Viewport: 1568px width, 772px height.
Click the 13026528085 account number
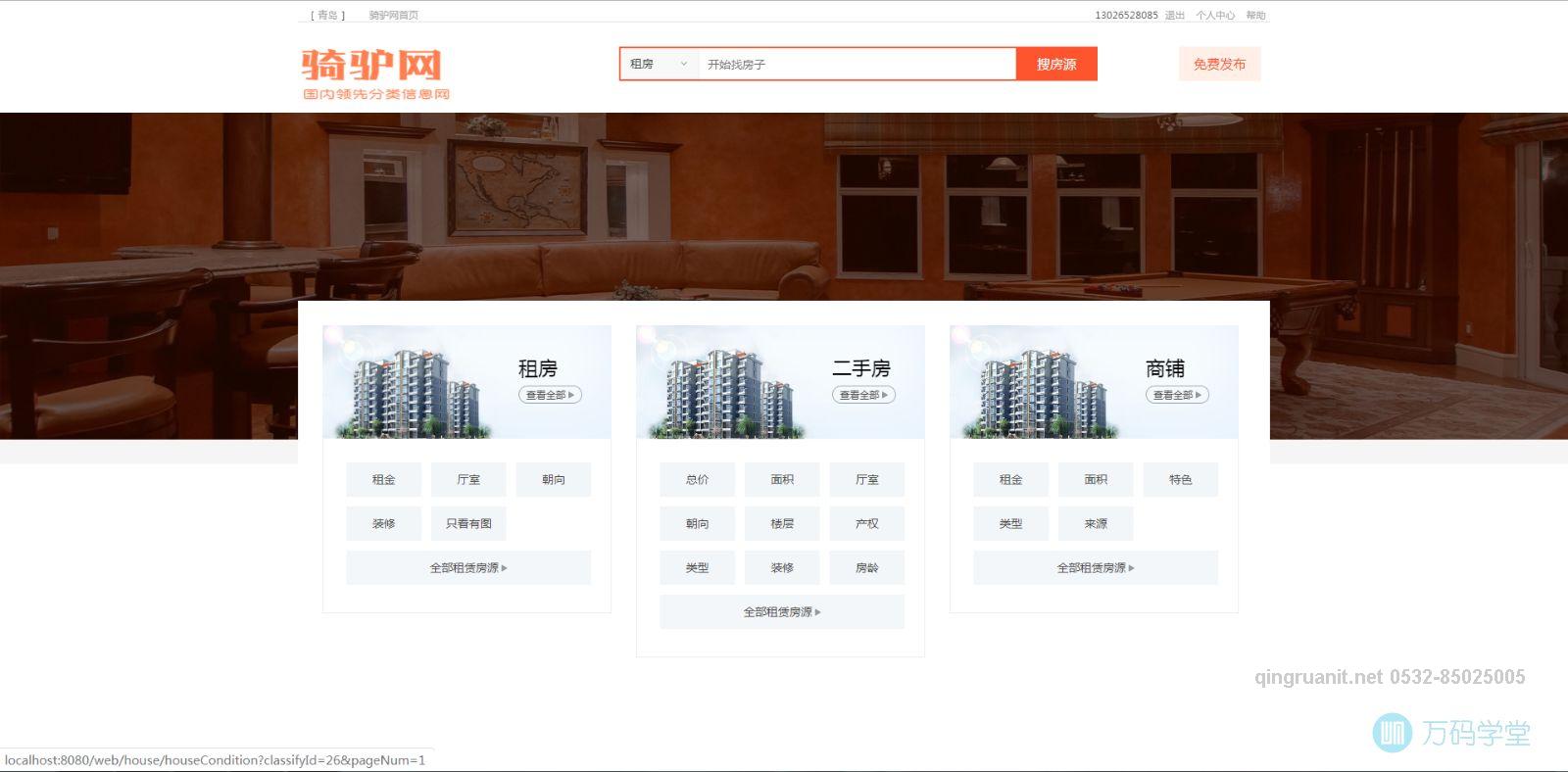[1126, 15]
